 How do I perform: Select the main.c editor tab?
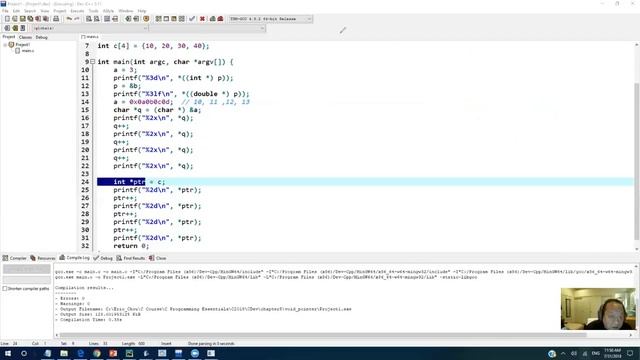pos(90,37)
